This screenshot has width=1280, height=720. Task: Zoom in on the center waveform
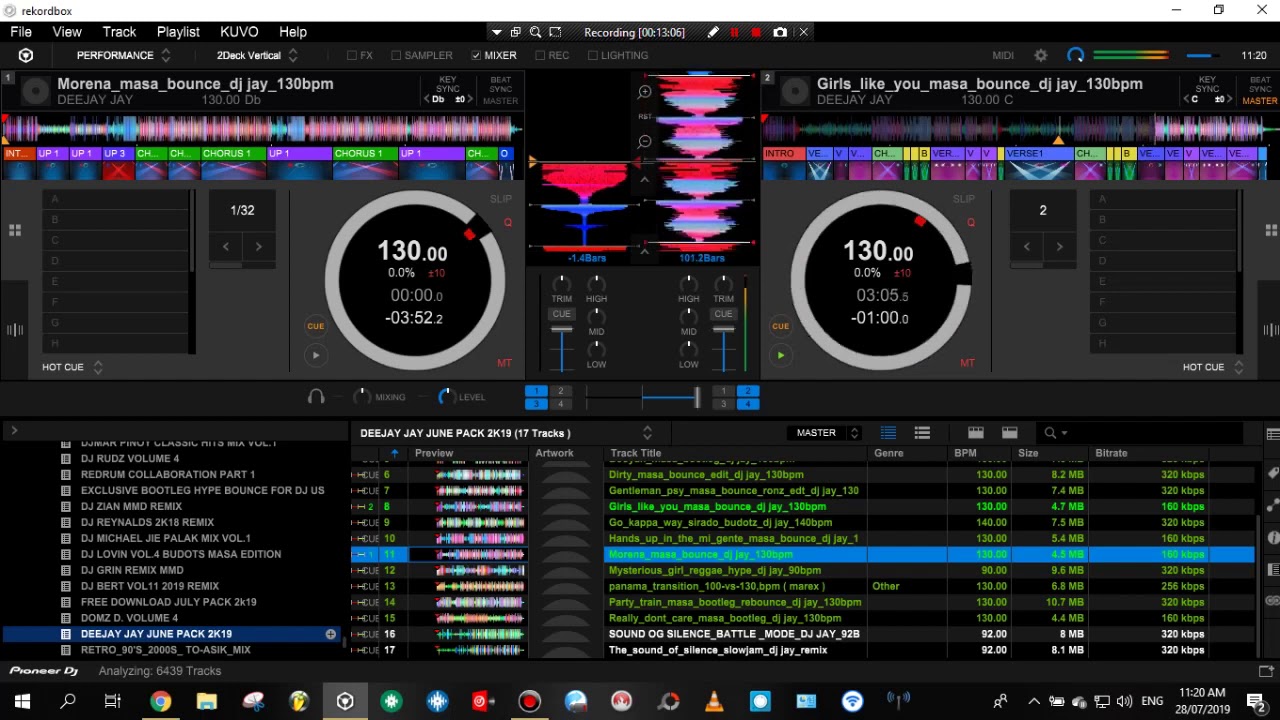click(645, 93)
